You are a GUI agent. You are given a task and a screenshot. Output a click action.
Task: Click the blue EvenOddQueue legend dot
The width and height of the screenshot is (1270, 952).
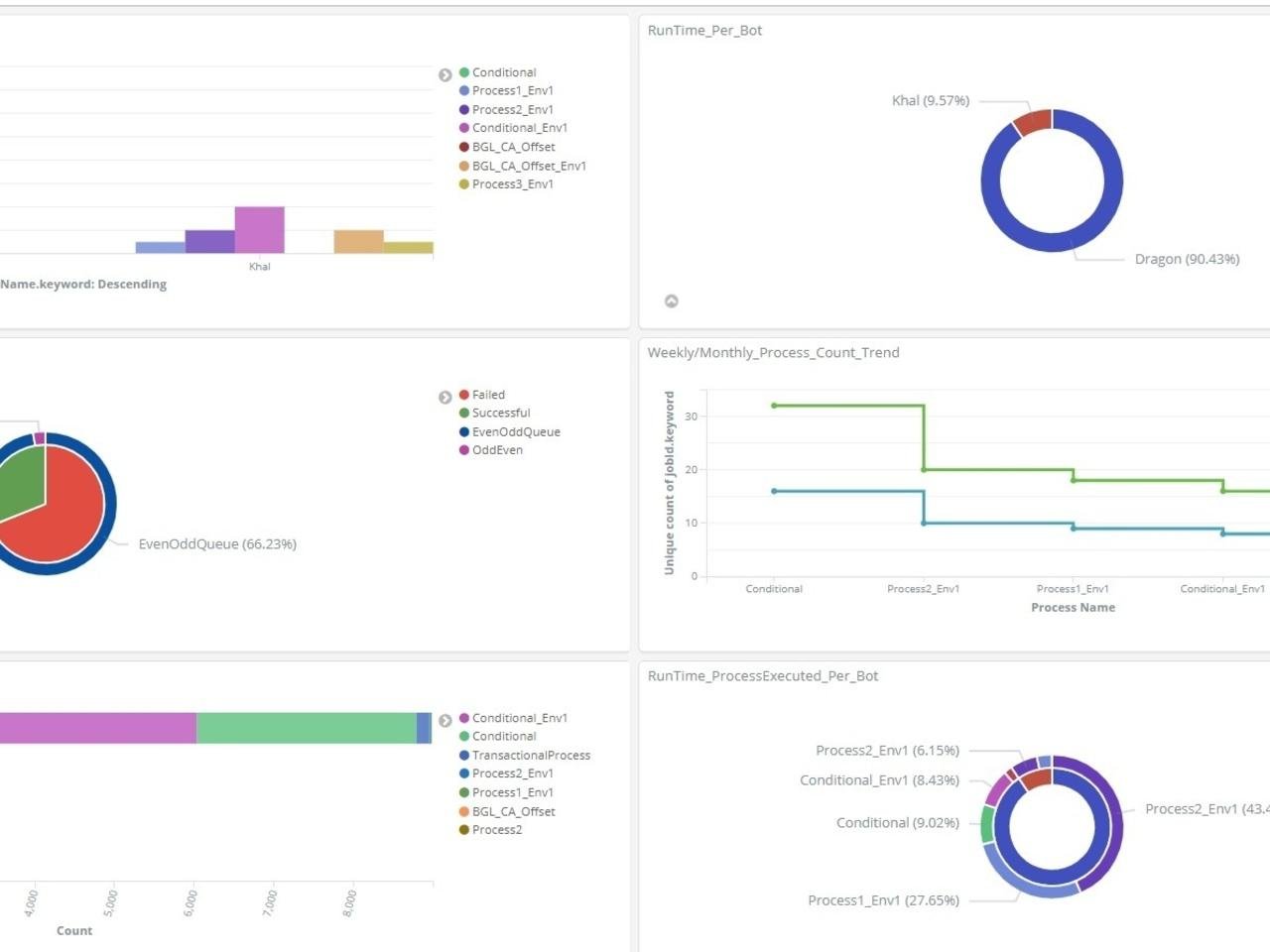(x=462, y=431)
